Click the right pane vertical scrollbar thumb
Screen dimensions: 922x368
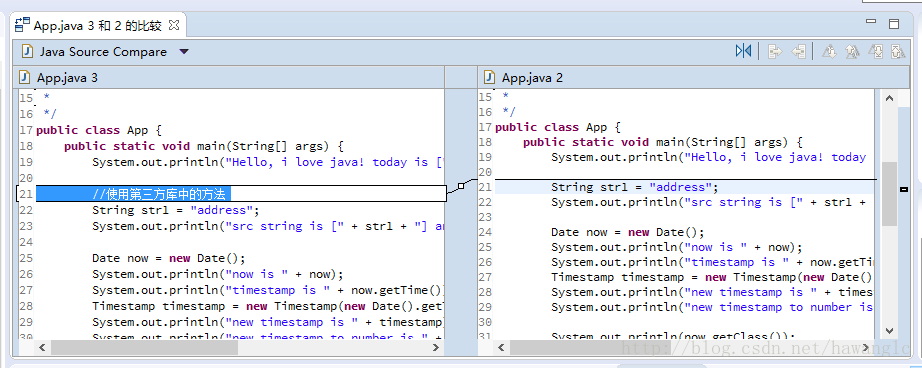click(x=890, y=194)
